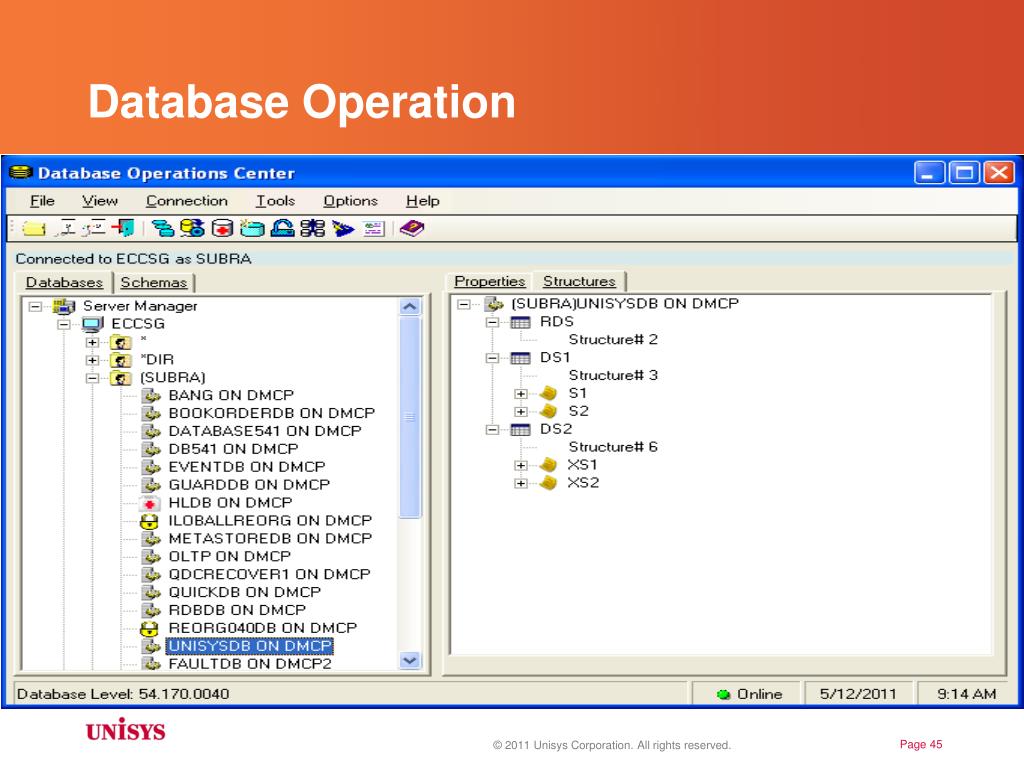
Task: Click the disconnect toolbar icon left of the exit door
Action: click(x=95, y=228)
